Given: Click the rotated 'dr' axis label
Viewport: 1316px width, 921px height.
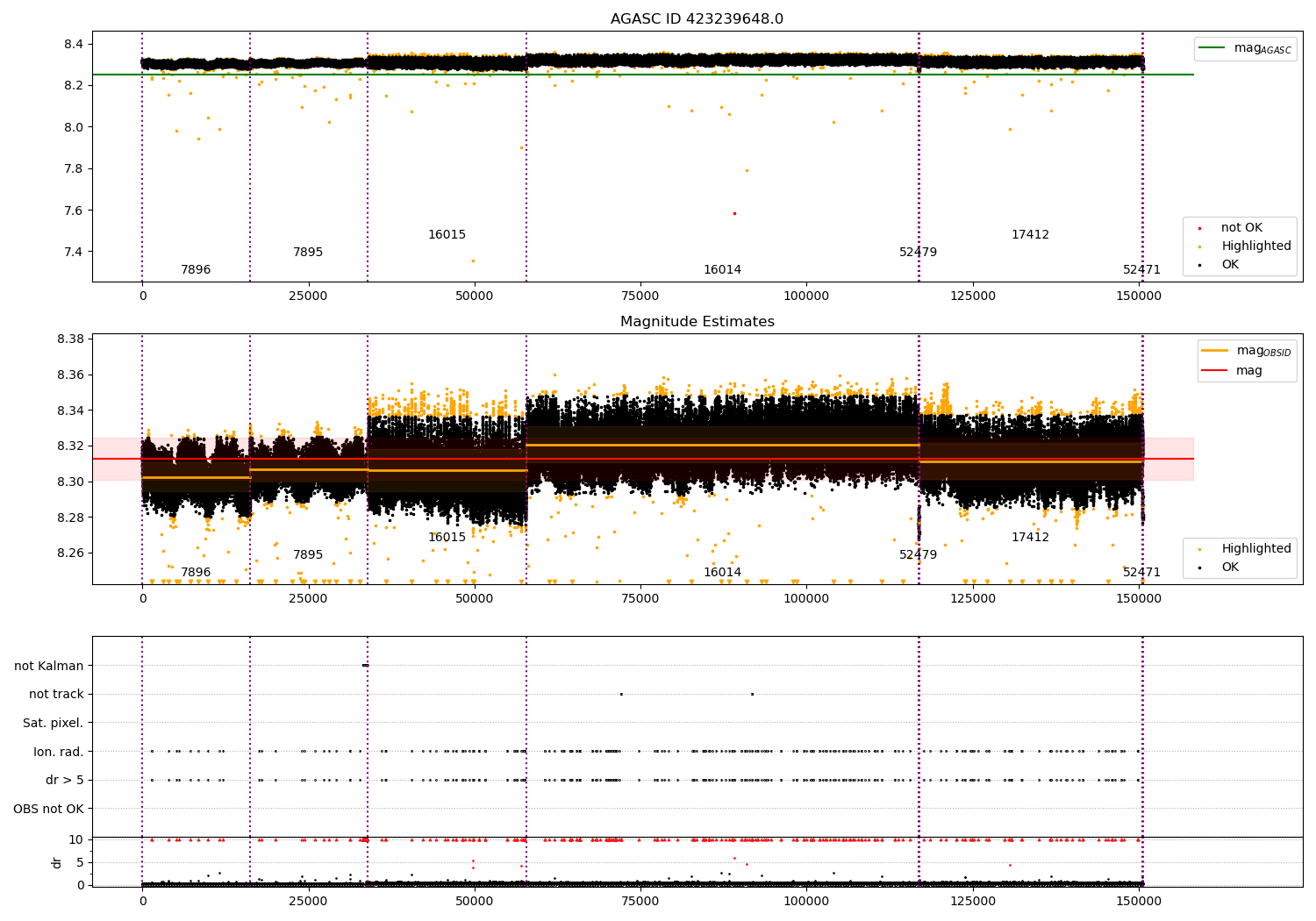Looking at the screenshot, I should [x=57, y=862].
